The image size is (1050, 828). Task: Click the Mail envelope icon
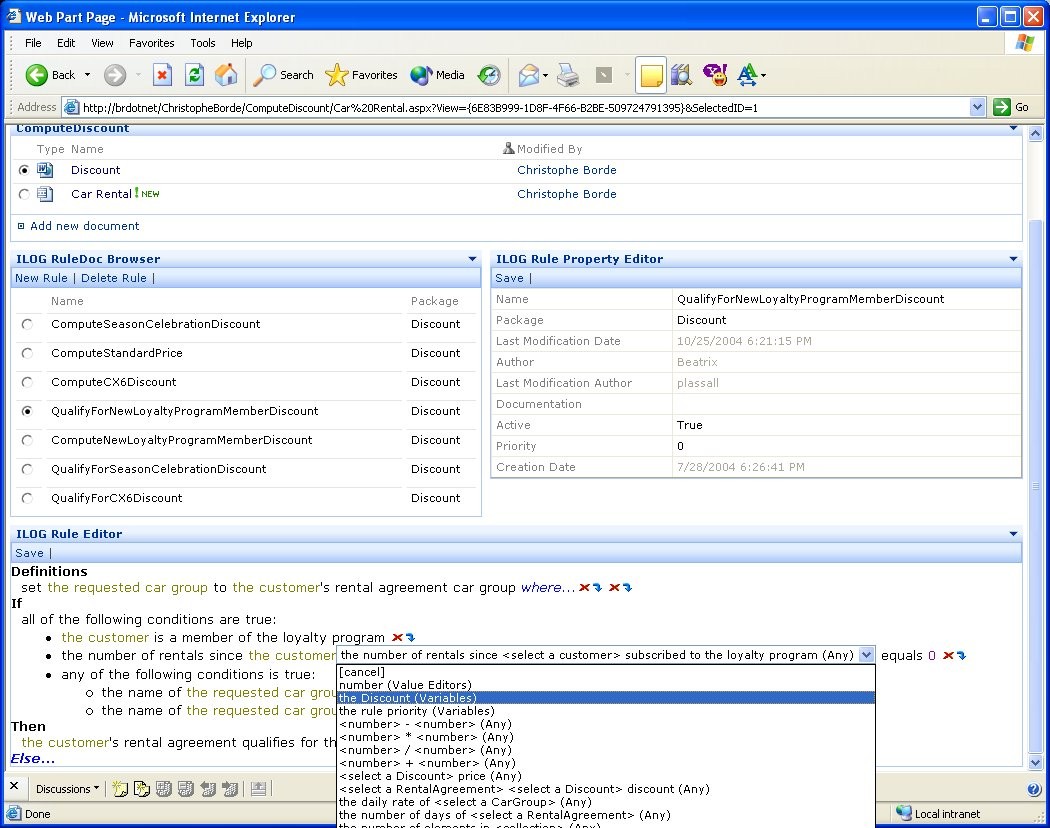point(529,75)
